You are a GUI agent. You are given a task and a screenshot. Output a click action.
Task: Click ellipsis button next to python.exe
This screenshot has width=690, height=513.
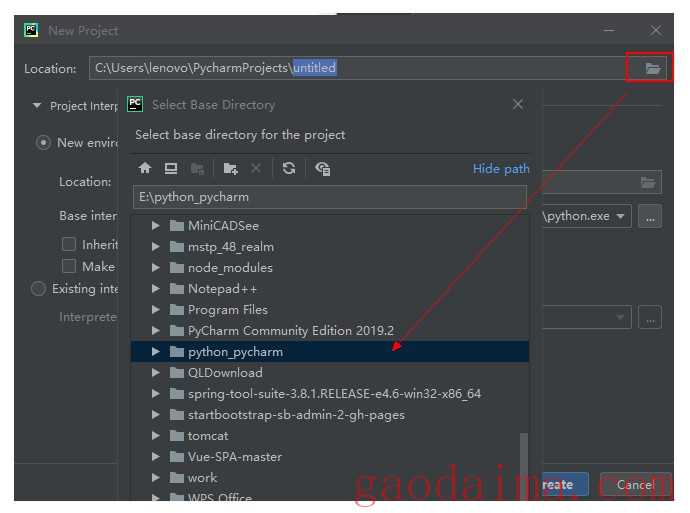tap(650, 216)
